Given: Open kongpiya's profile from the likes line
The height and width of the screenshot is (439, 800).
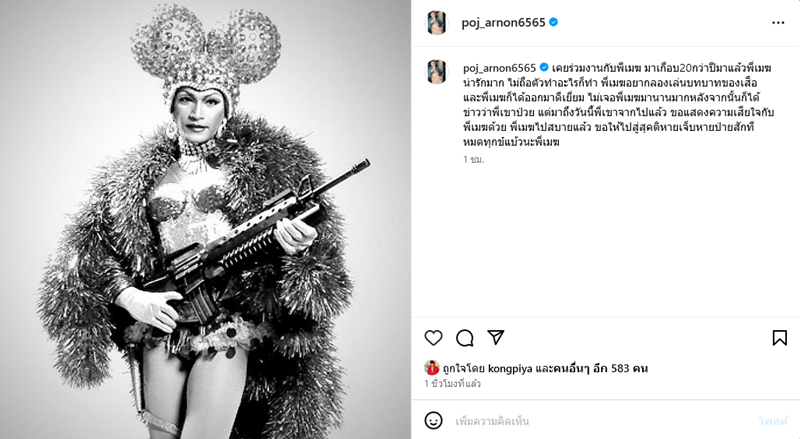Looking at the screenshot, I should (510, 369).
